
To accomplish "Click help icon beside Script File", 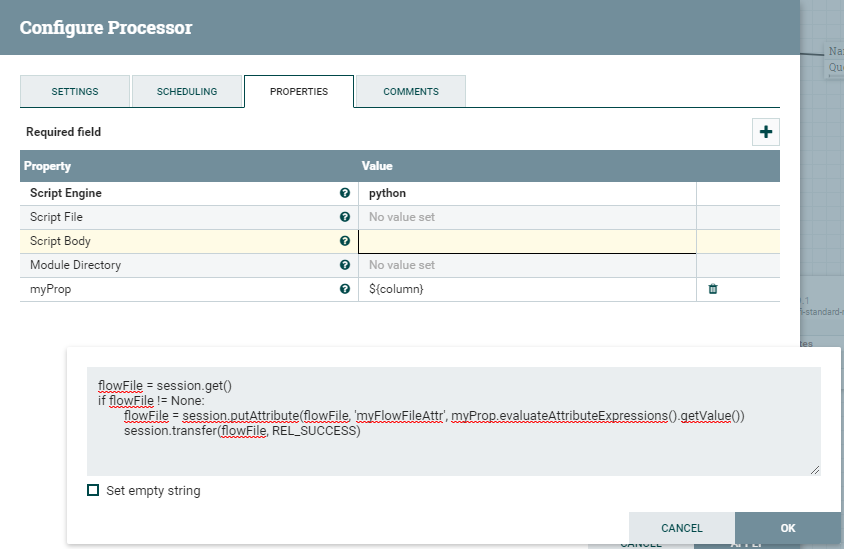I will coord(345,217).
